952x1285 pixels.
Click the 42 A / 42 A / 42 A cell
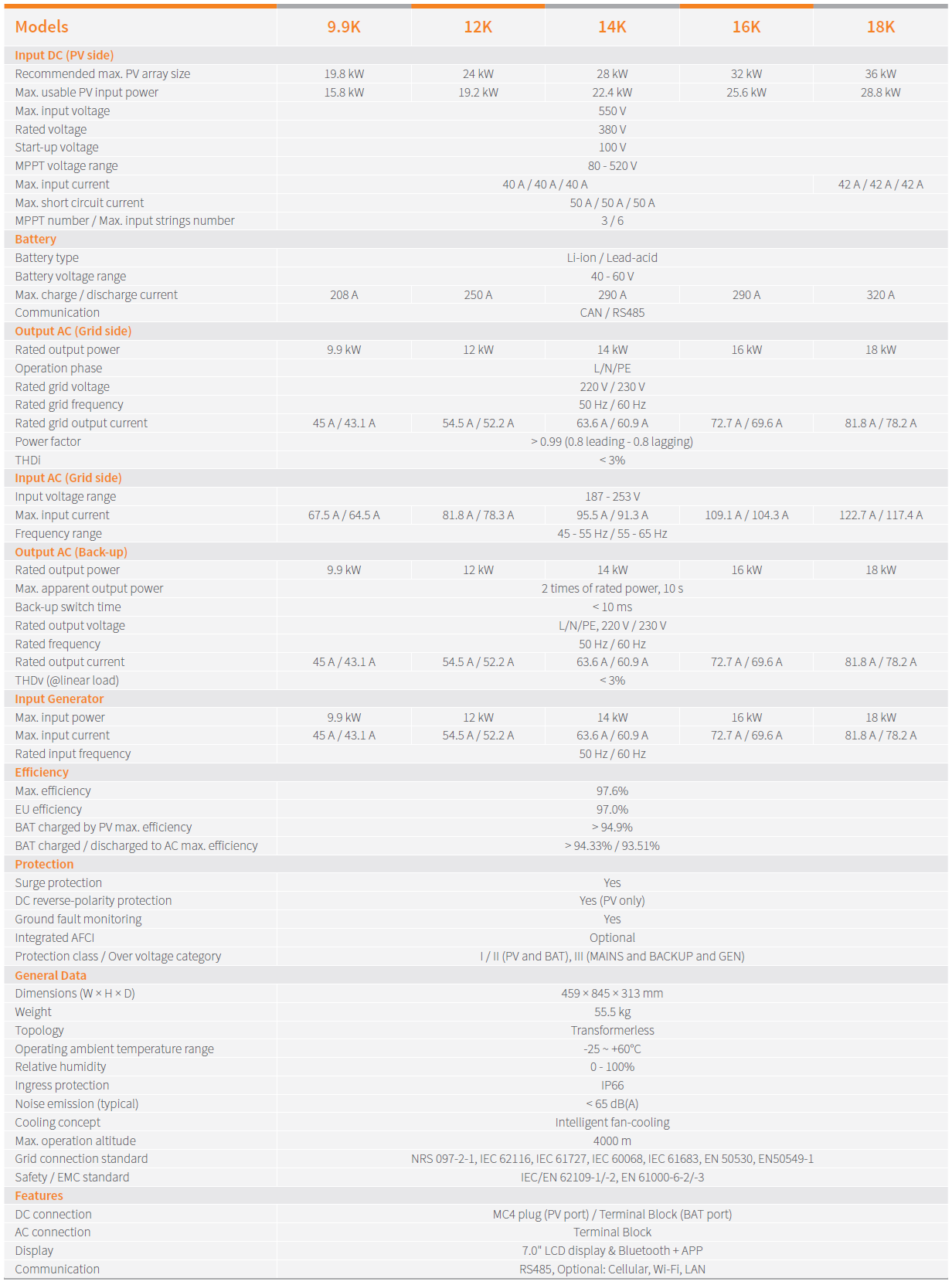point(880,185)
